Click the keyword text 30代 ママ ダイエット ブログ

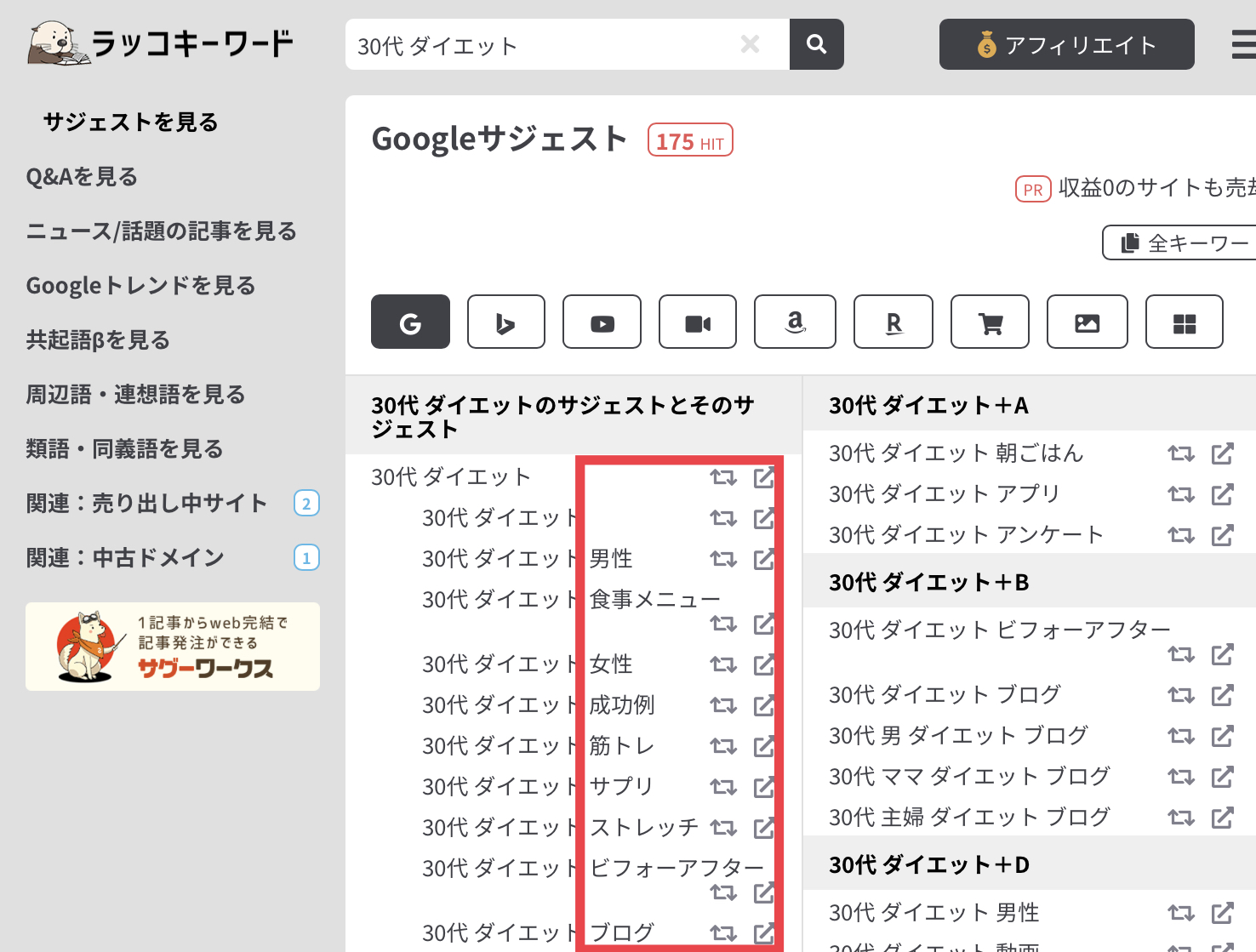(x=970, y=777)
